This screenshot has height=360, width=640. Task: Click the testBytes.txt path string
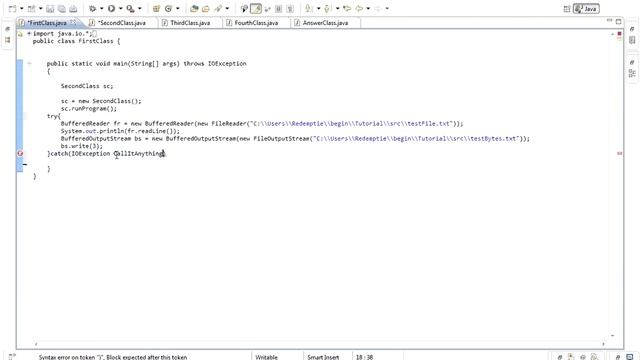416,138
